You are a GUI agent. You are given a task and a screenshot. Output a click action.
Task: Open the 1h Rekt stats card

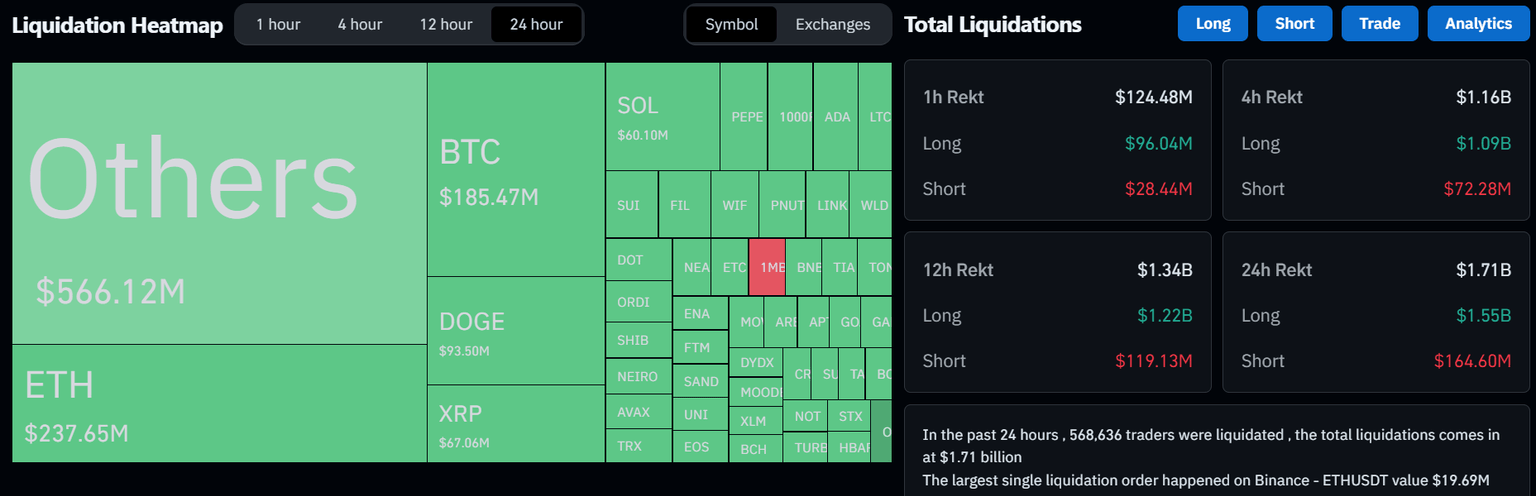[x=1057, y=140]
